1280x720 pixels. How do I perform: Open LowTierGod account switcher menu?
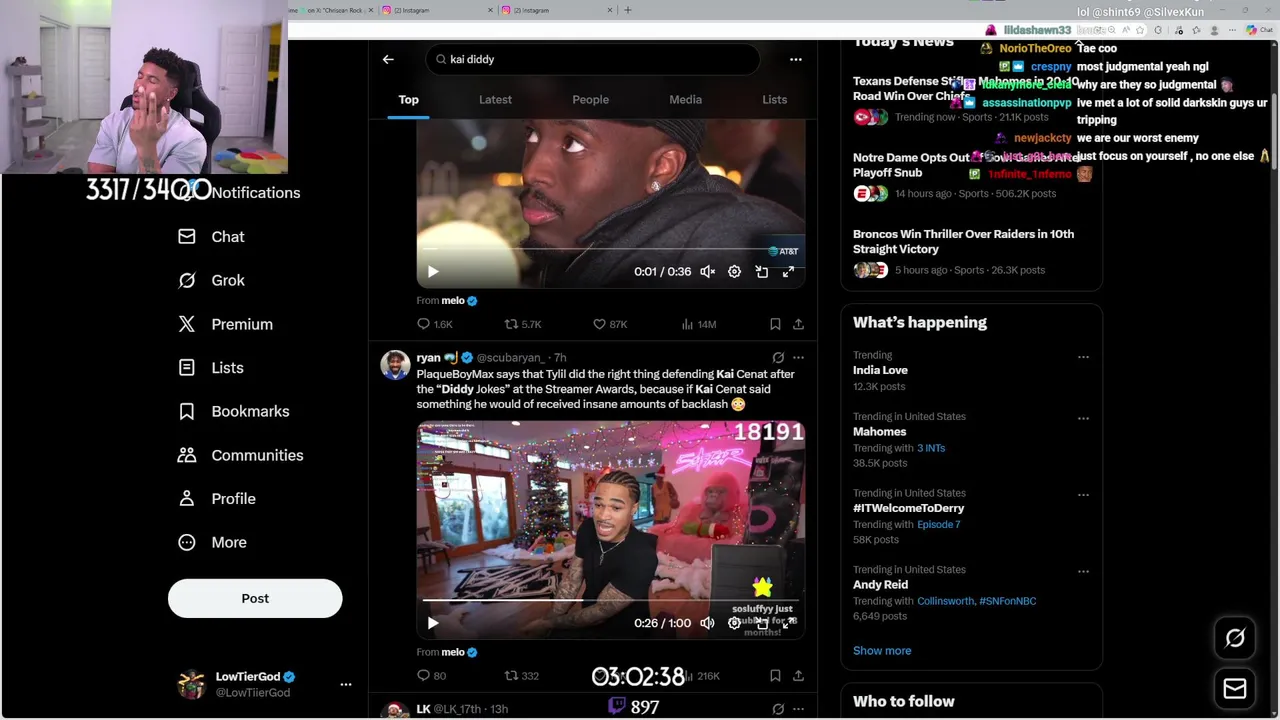coord(346,684)
